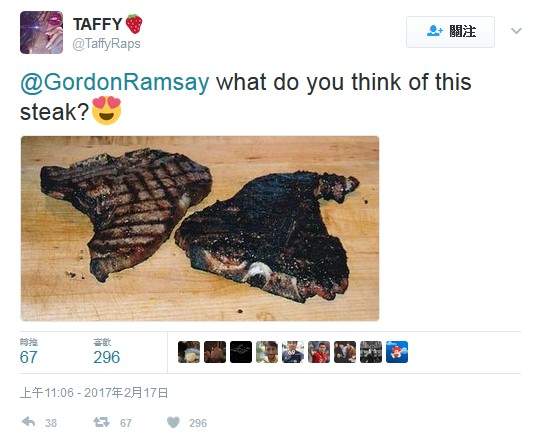Image resolution: width=539 pixels, height=448 pixels.
Task: Open the @GordonRamsay mention link
Action: 114,82
